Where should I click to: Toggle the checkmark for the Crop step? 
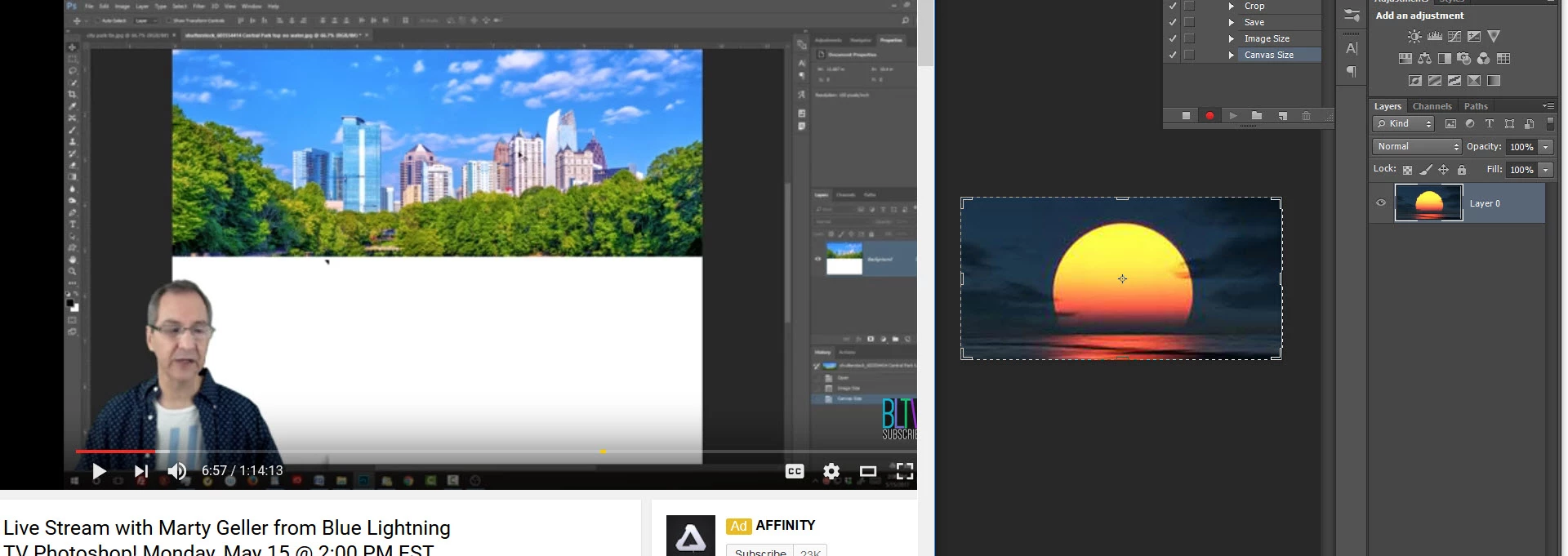click(x=1173, y=6)
